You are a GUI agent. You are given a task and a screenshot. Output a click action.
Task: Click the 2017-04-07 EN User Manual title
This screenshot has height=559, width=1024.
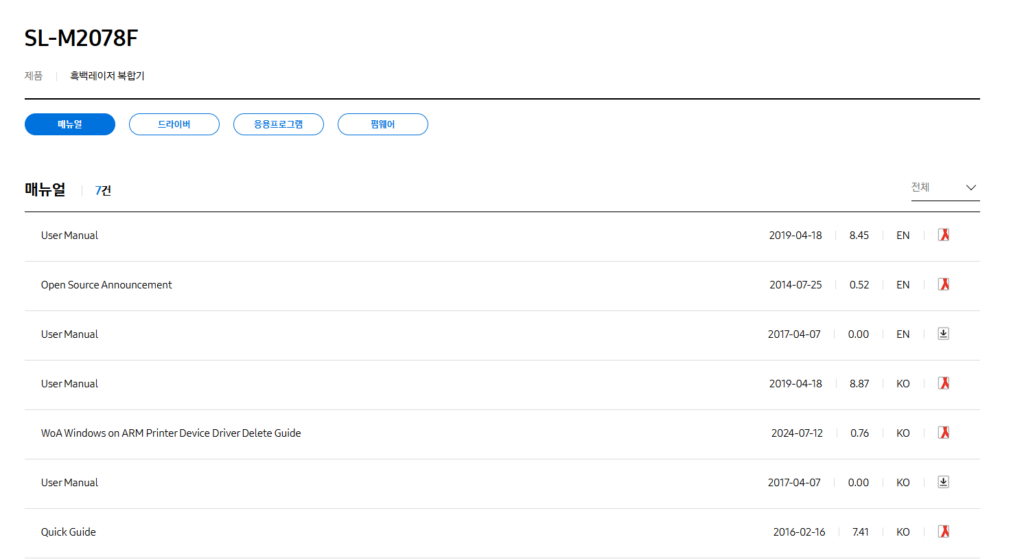pyautogui.click(x=69, y=334)
